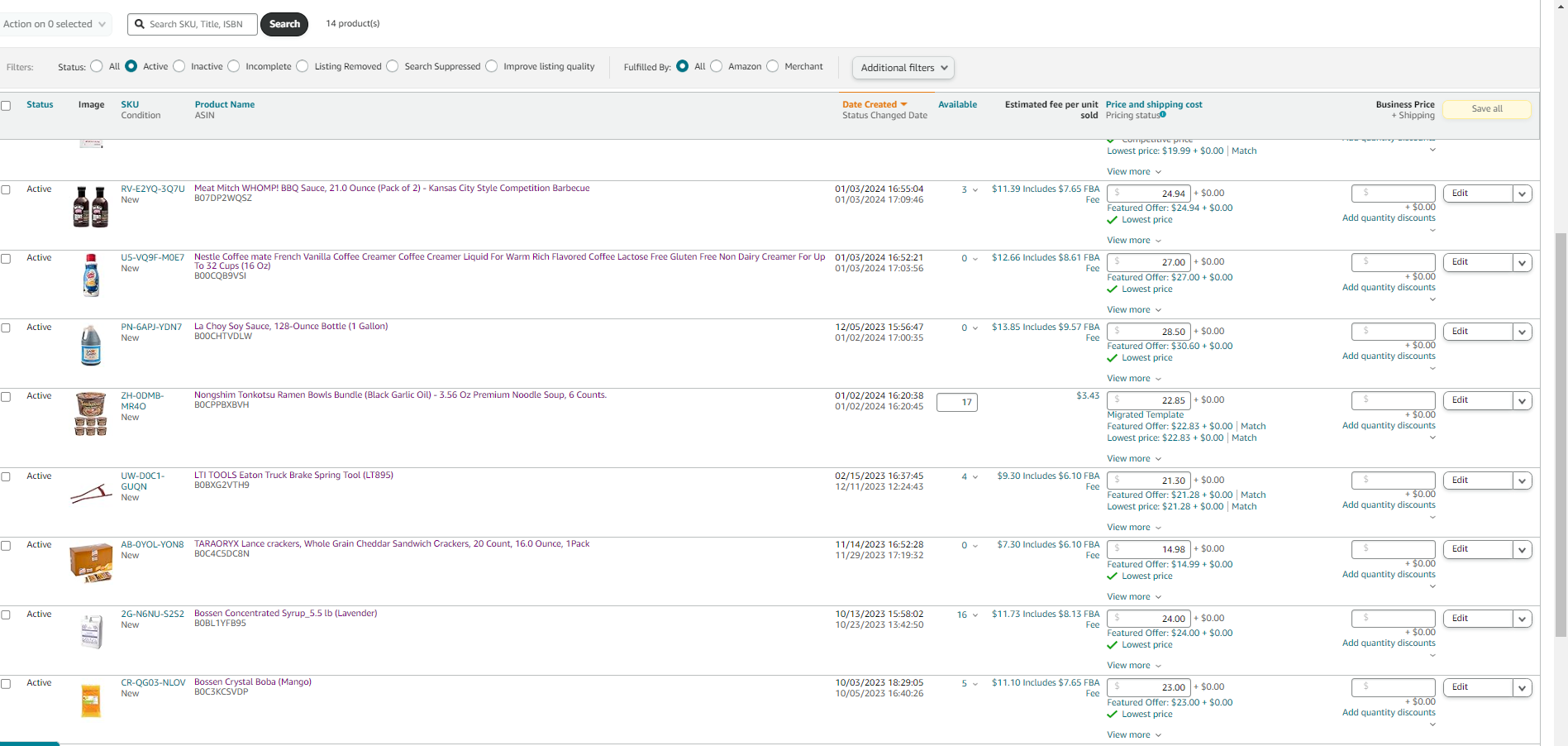The image size is (1568, 746).
Task: Select the Search Suppressed status filter
Action: 392,66
